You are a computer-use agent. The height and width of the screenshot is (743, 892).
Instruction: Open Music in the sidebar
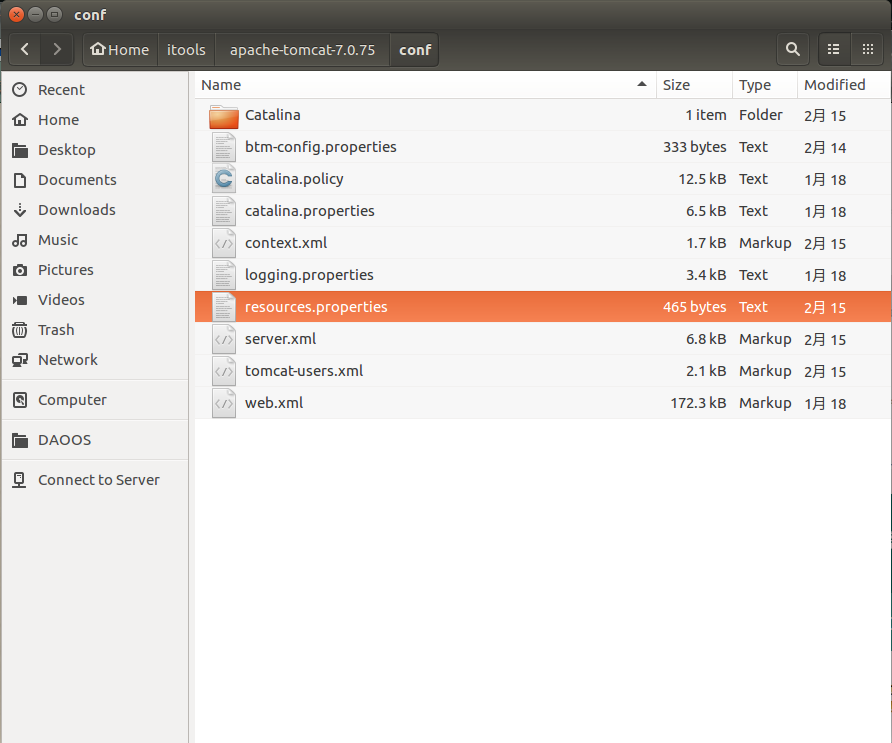[94, 240]
